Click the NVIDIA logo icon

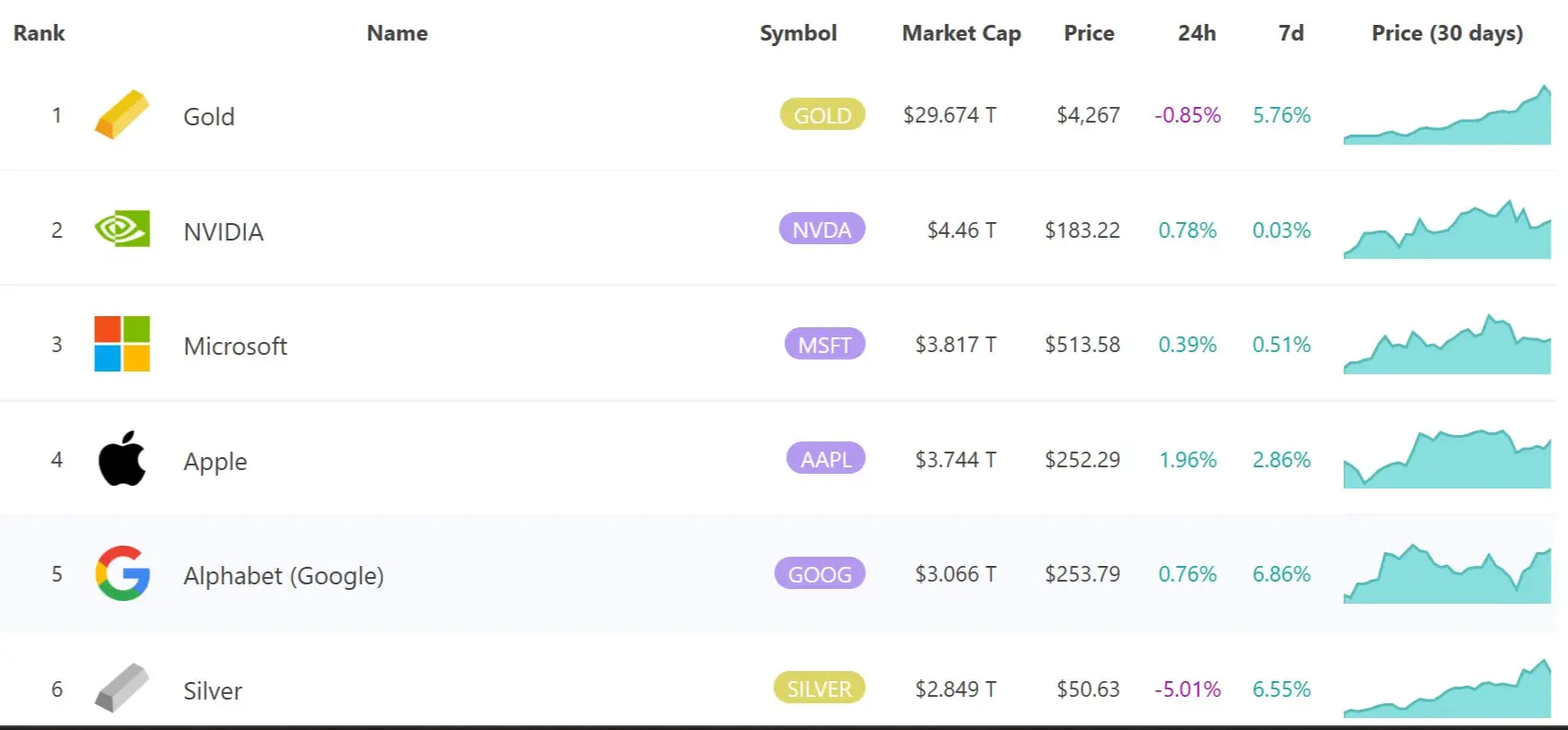[x=122, y=230]
